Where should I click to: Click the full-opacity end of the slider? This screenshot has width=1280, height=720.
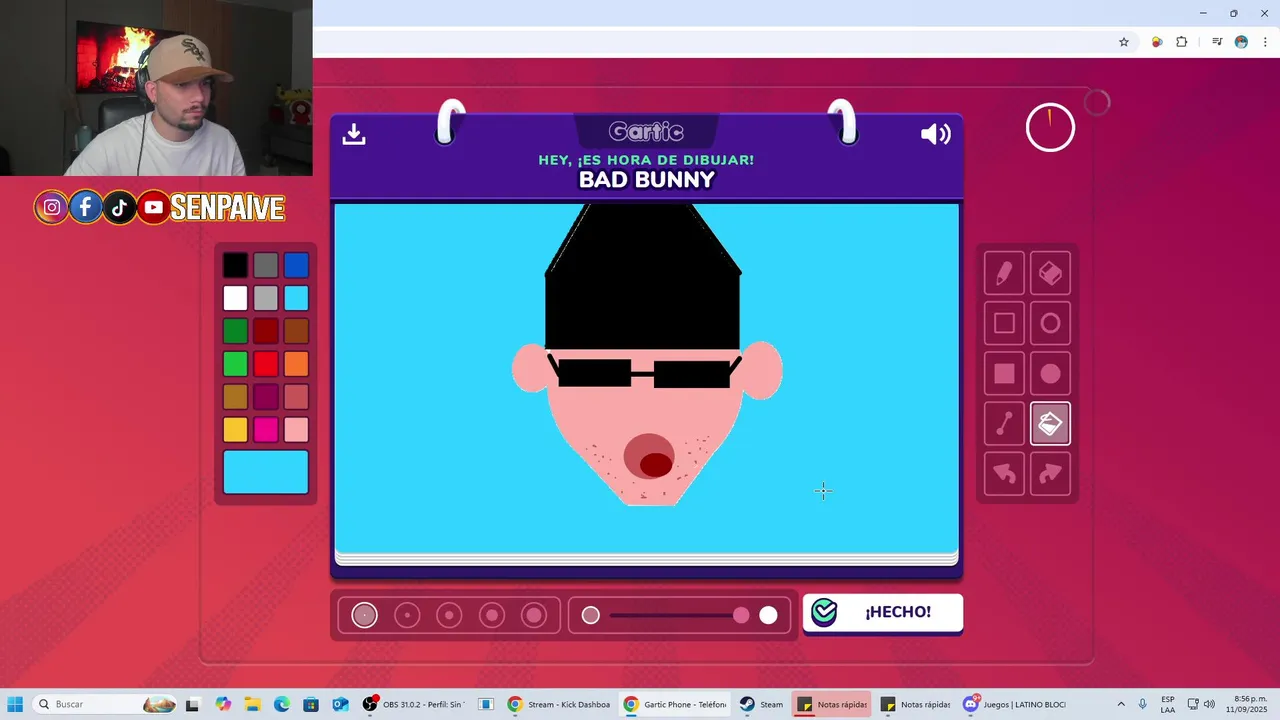pos(768,615)
